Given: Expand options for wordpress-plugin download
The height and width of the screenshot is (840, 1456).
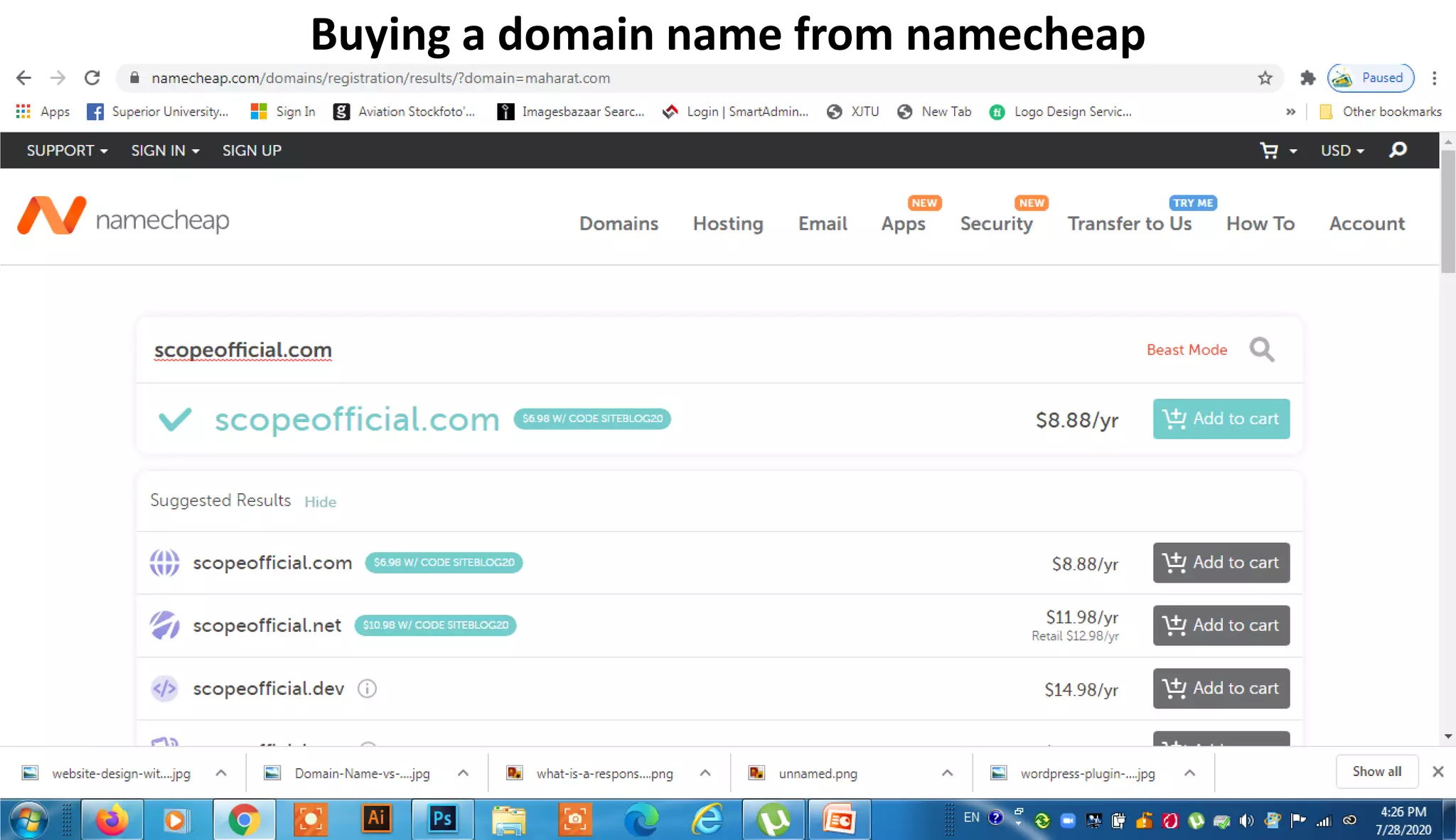Looking at the screenshot, I should tap(1189, 773).
